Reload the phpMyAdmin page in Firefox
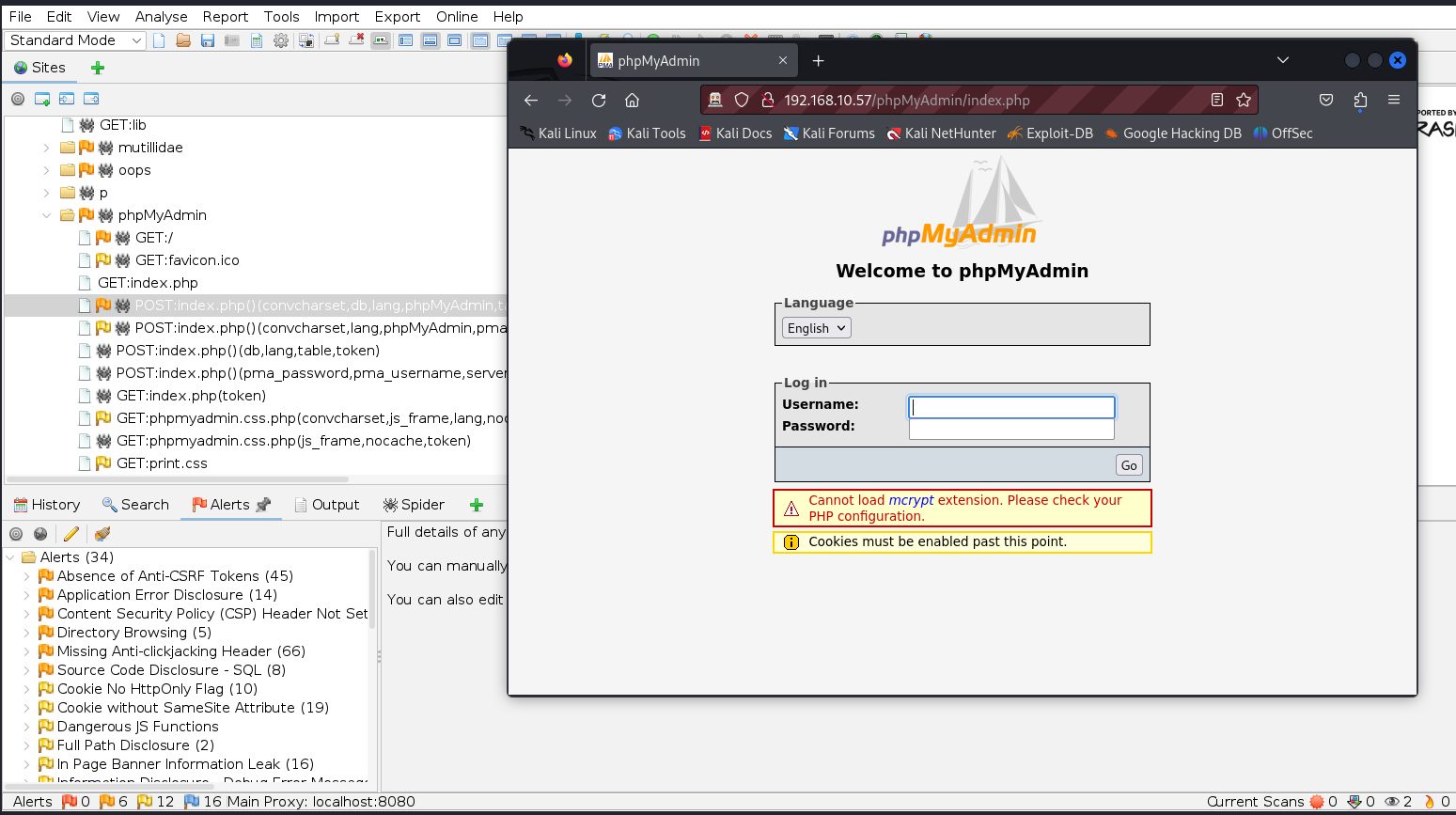Viewport: 1456px width, 815px height. 599,100
